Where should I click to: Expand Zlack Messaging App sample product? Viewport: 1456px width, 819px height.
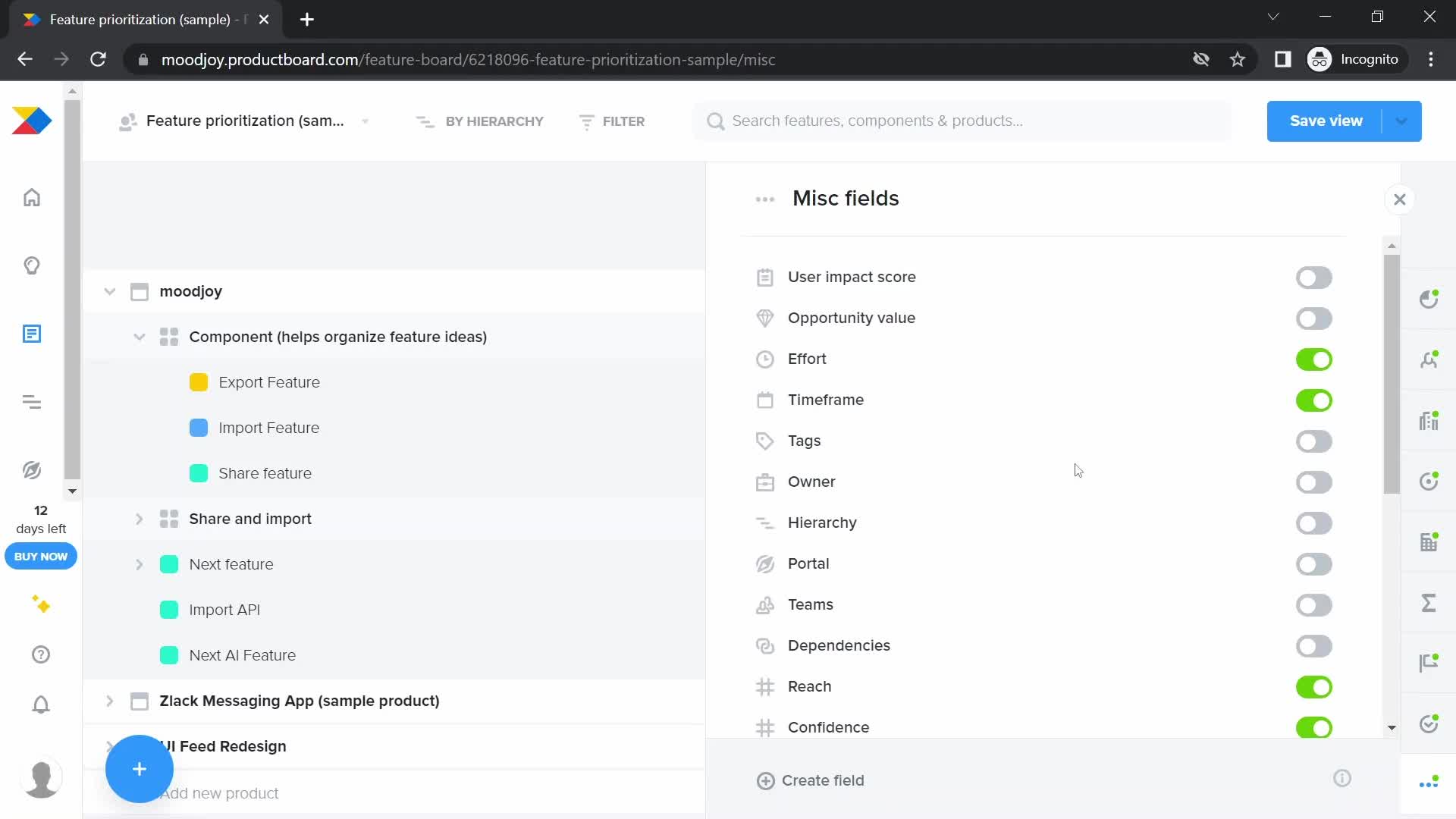click(110, 701)
